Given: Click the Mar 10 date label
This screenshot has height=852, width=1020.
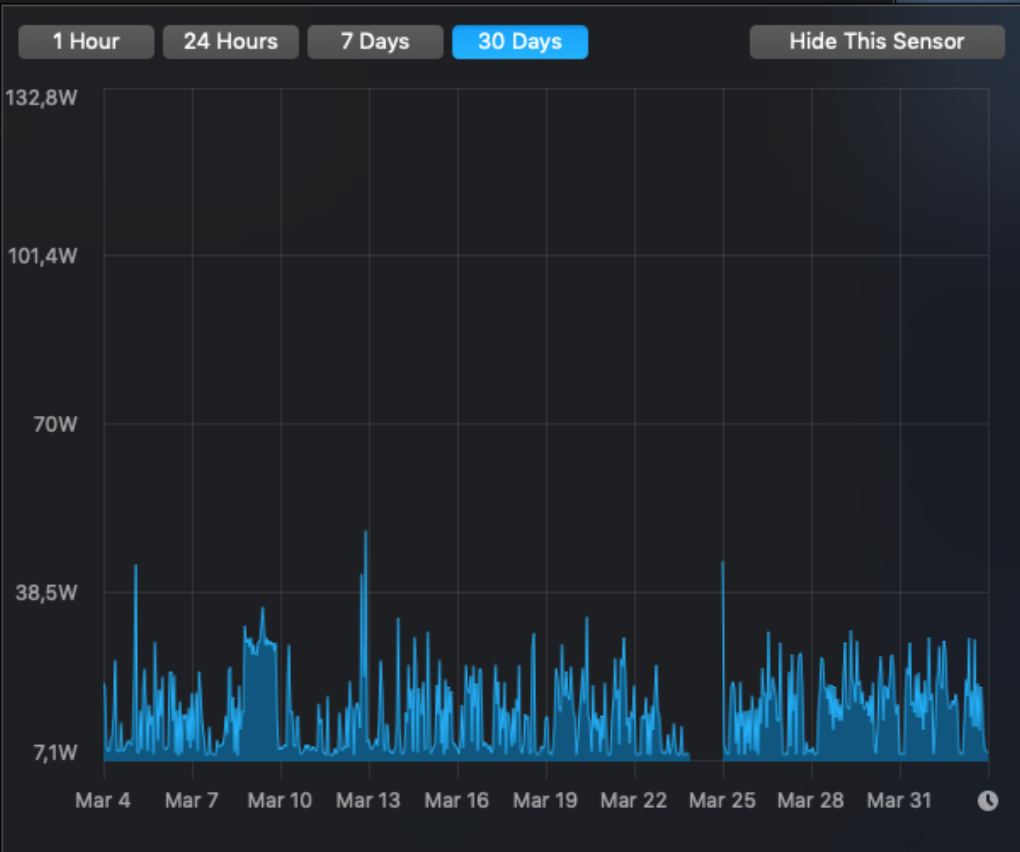Looking at the screenshot, I should coord(280,801).
